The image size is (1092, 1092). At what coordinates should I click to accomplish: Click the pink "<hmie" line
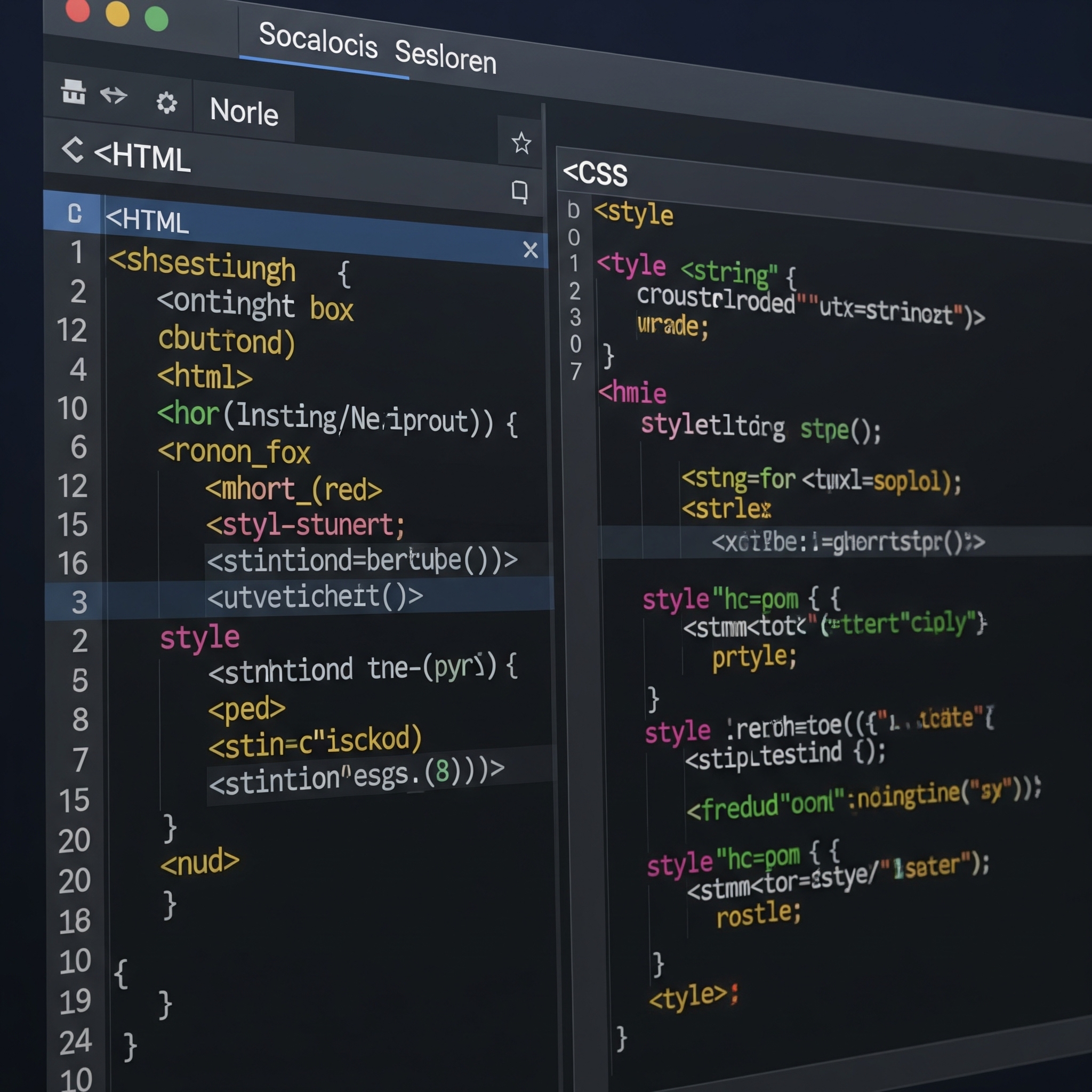pos(632,392)
